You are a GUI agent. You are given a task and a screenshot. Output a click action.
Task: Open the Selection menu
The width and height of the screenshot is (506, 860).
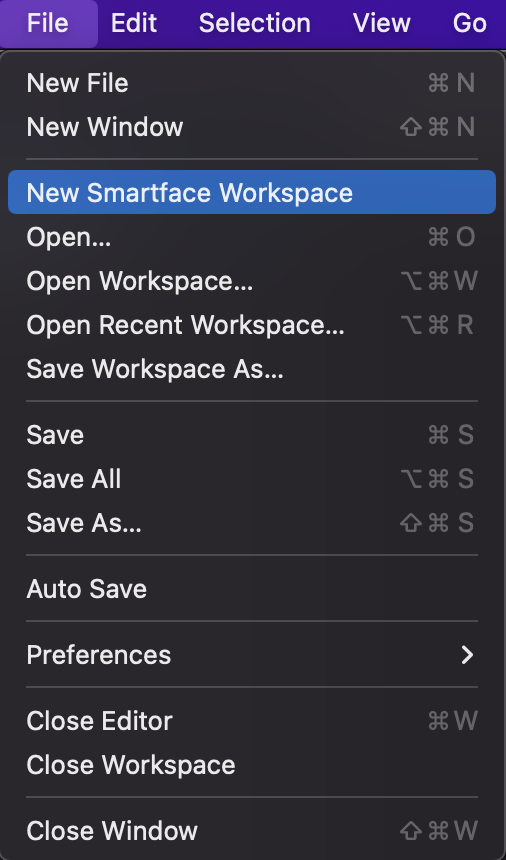tap(254, 23)
